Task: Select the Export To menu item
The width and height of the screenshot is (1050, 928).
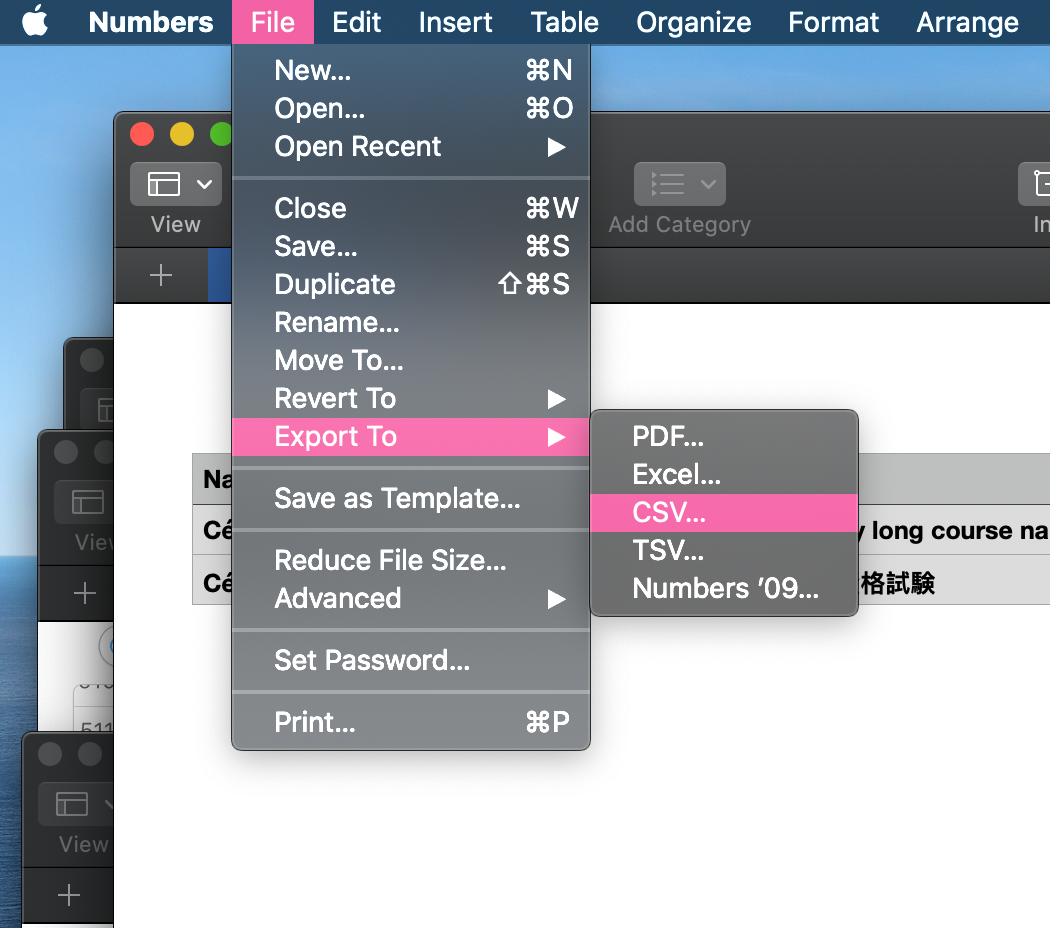Action: pyautogui.click(x=410, y=437)
